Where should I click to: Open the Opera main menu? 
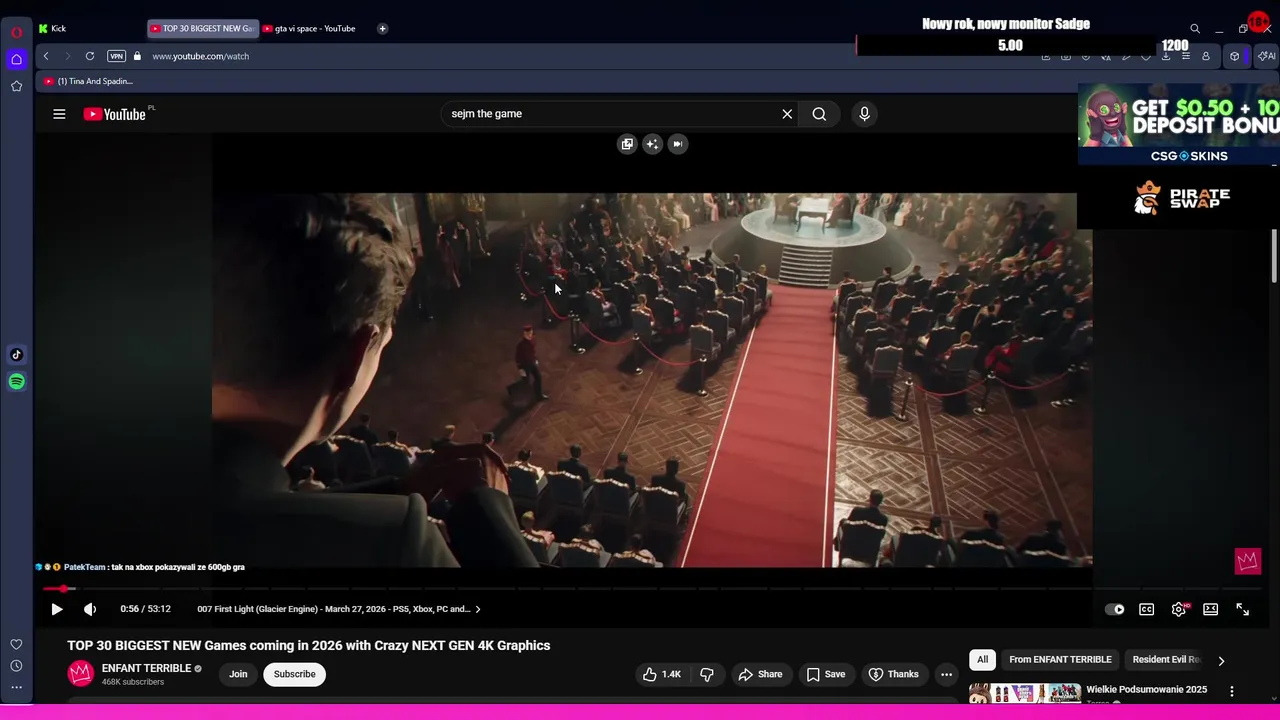16,32
